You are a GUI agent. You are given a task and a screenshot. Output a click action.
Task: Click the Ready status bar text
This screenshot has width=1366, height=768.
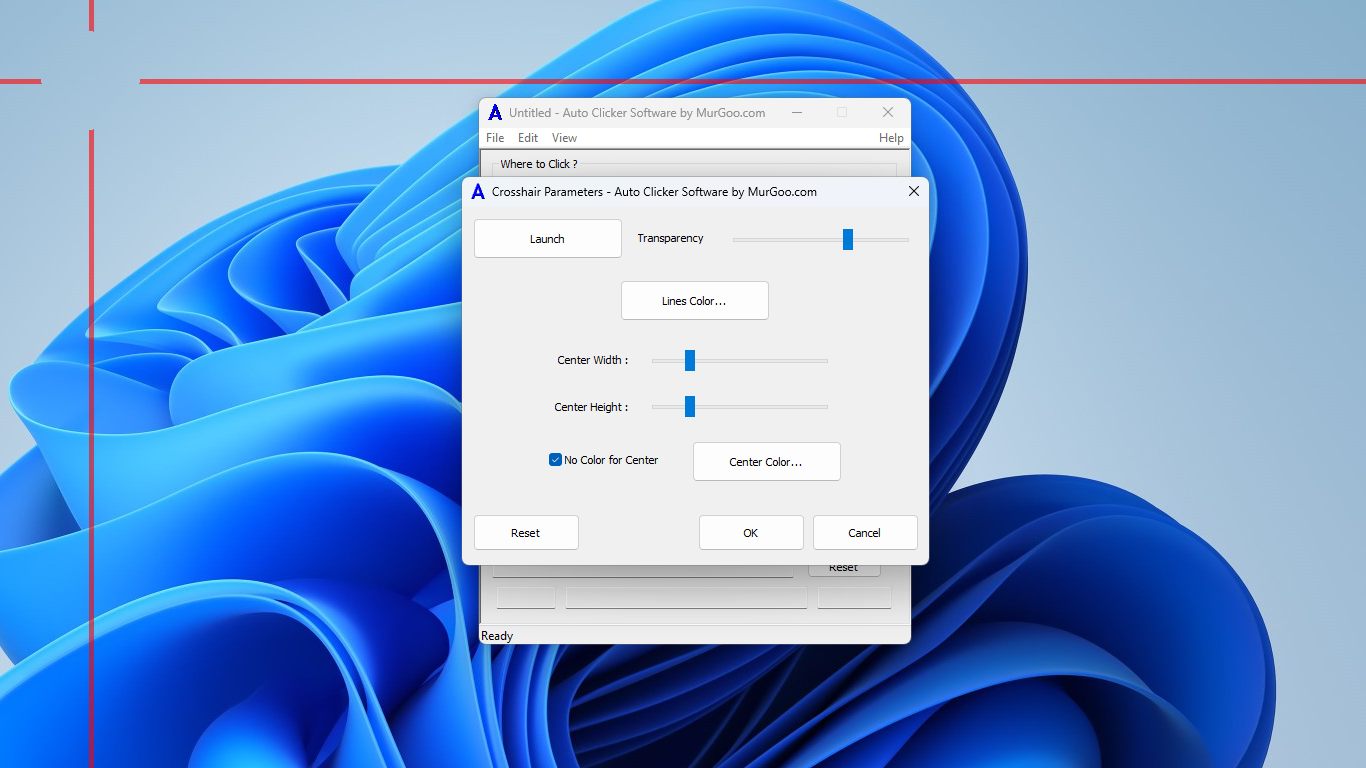point(497,635)
